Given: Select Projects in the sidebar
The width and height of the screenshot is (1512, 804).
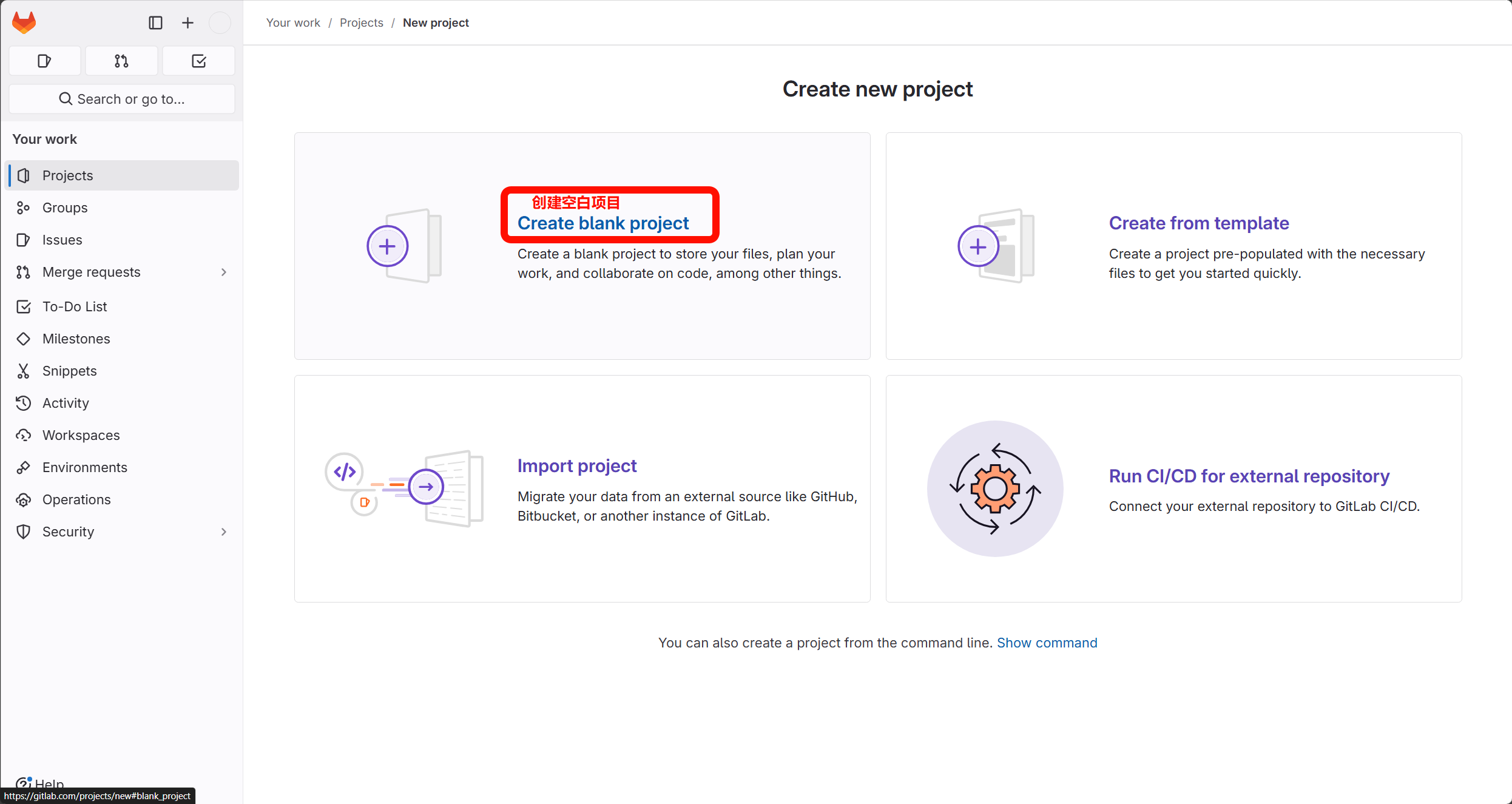Looking at the screenshot, I should pos(122,175).
